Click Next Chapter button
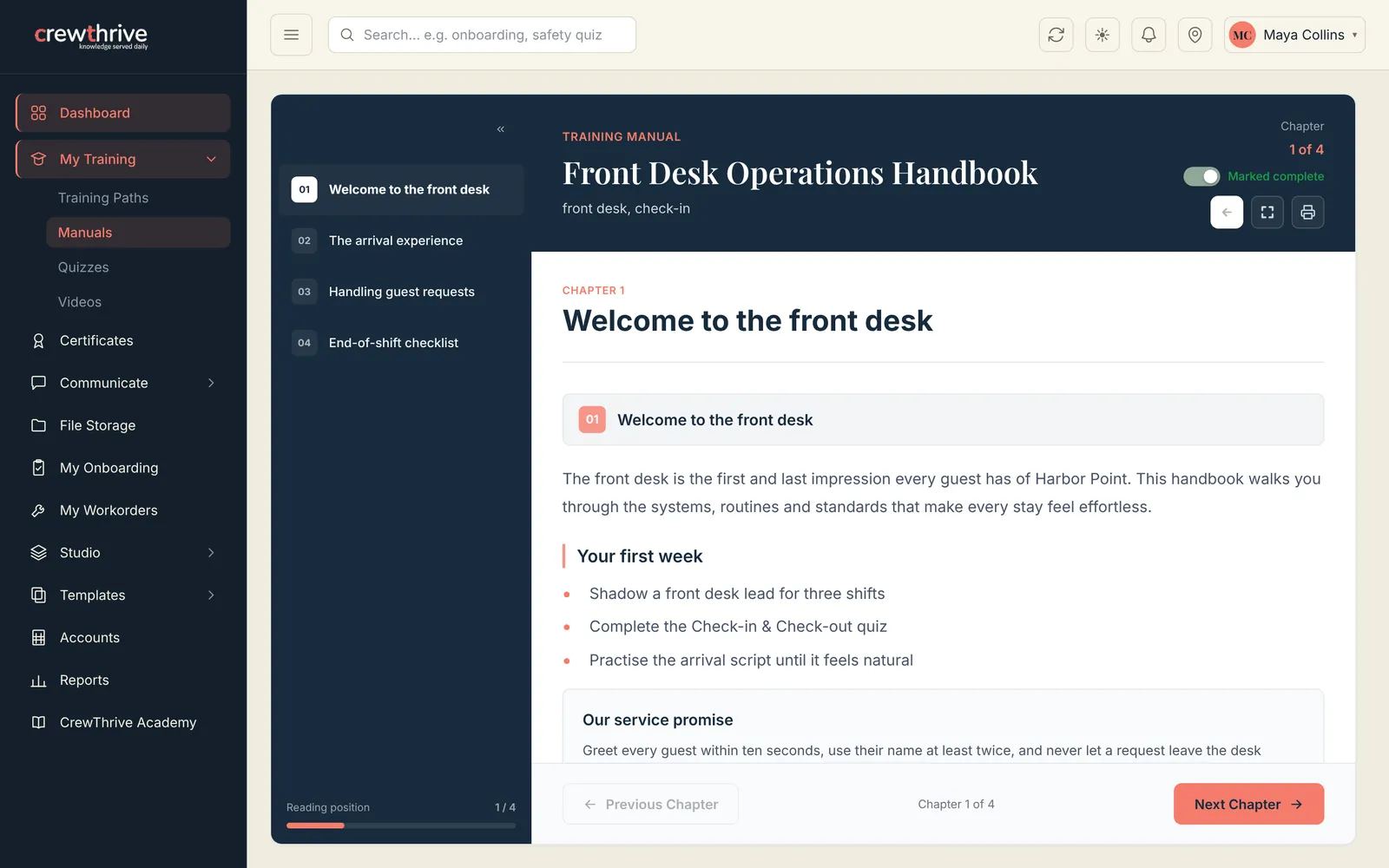Image resolution: width=1389 pixels, height=868 pixels. tap(1248, 805)
